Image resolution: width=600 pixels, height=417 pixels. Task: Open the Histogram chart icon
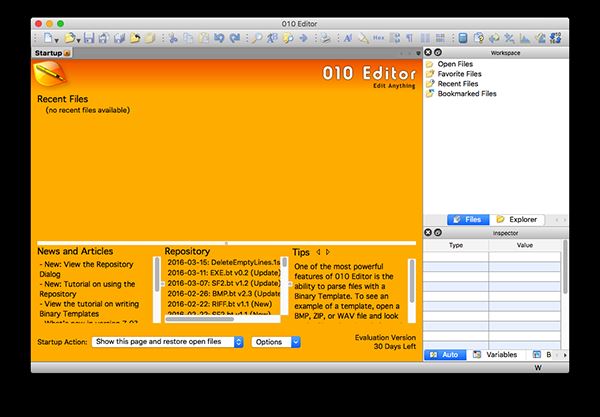coord(525,38)
